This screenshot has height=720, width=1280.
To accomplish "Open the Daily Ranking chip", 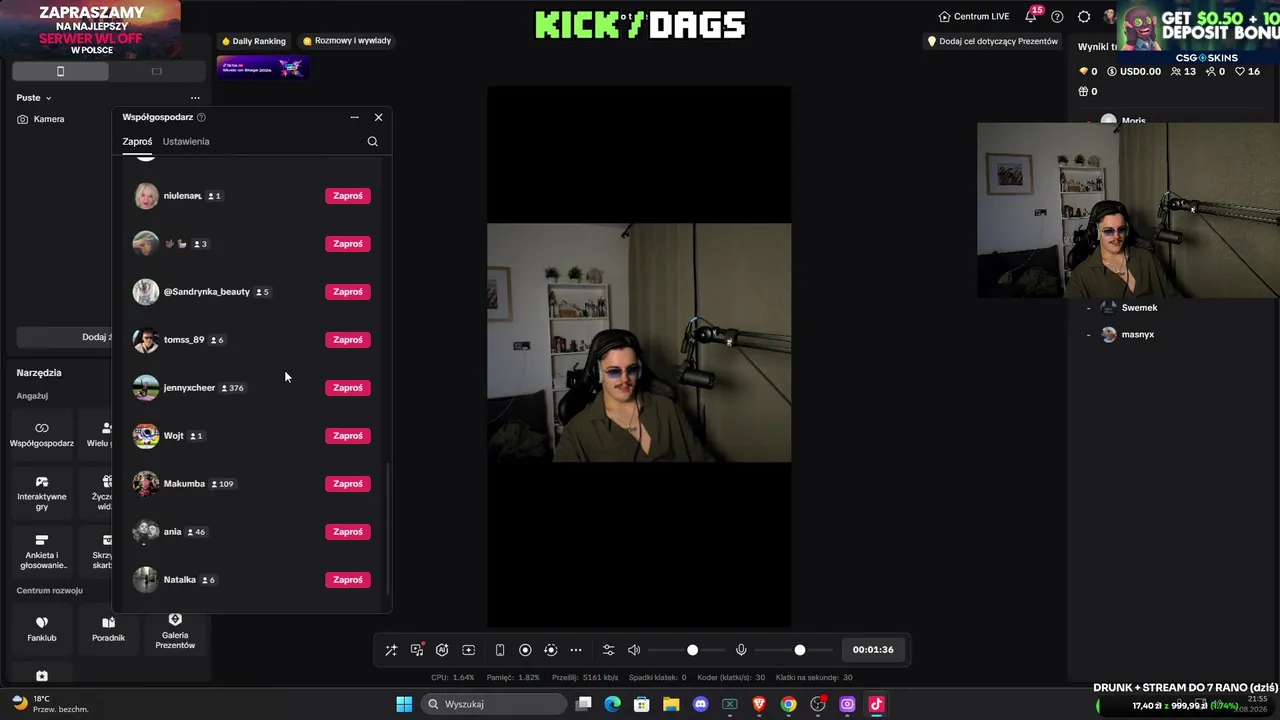I will click(x=254, y=41).
